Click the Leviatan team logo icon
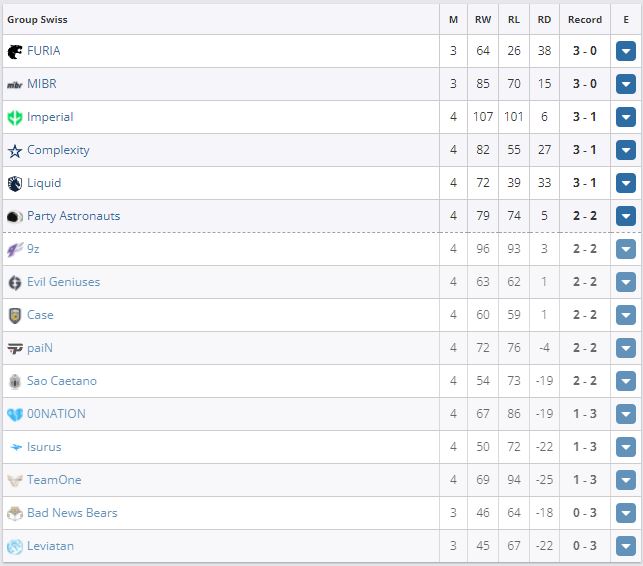 point(15,546)
